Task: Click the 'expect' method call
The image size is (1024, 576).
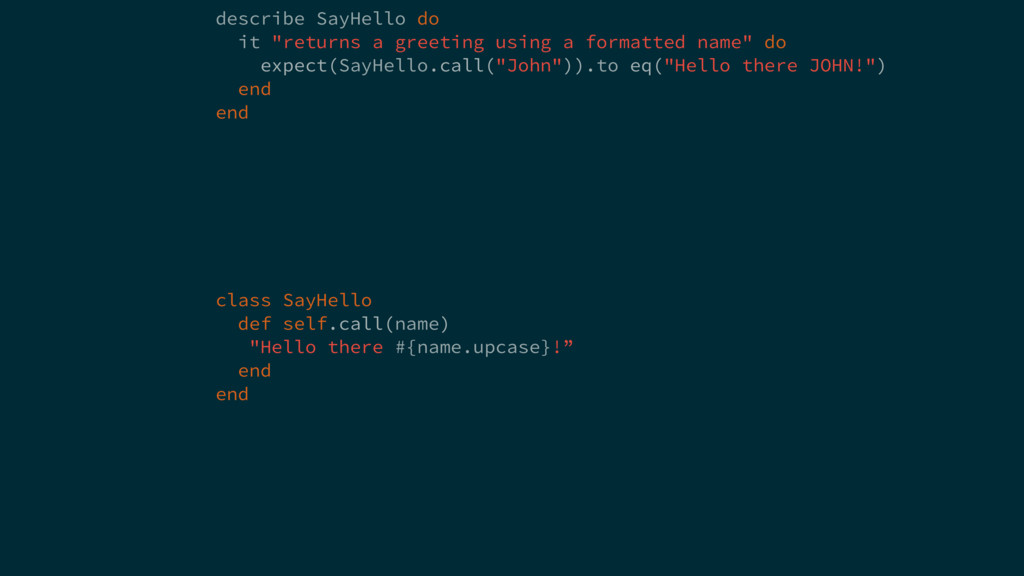Action: pos(294,66)
